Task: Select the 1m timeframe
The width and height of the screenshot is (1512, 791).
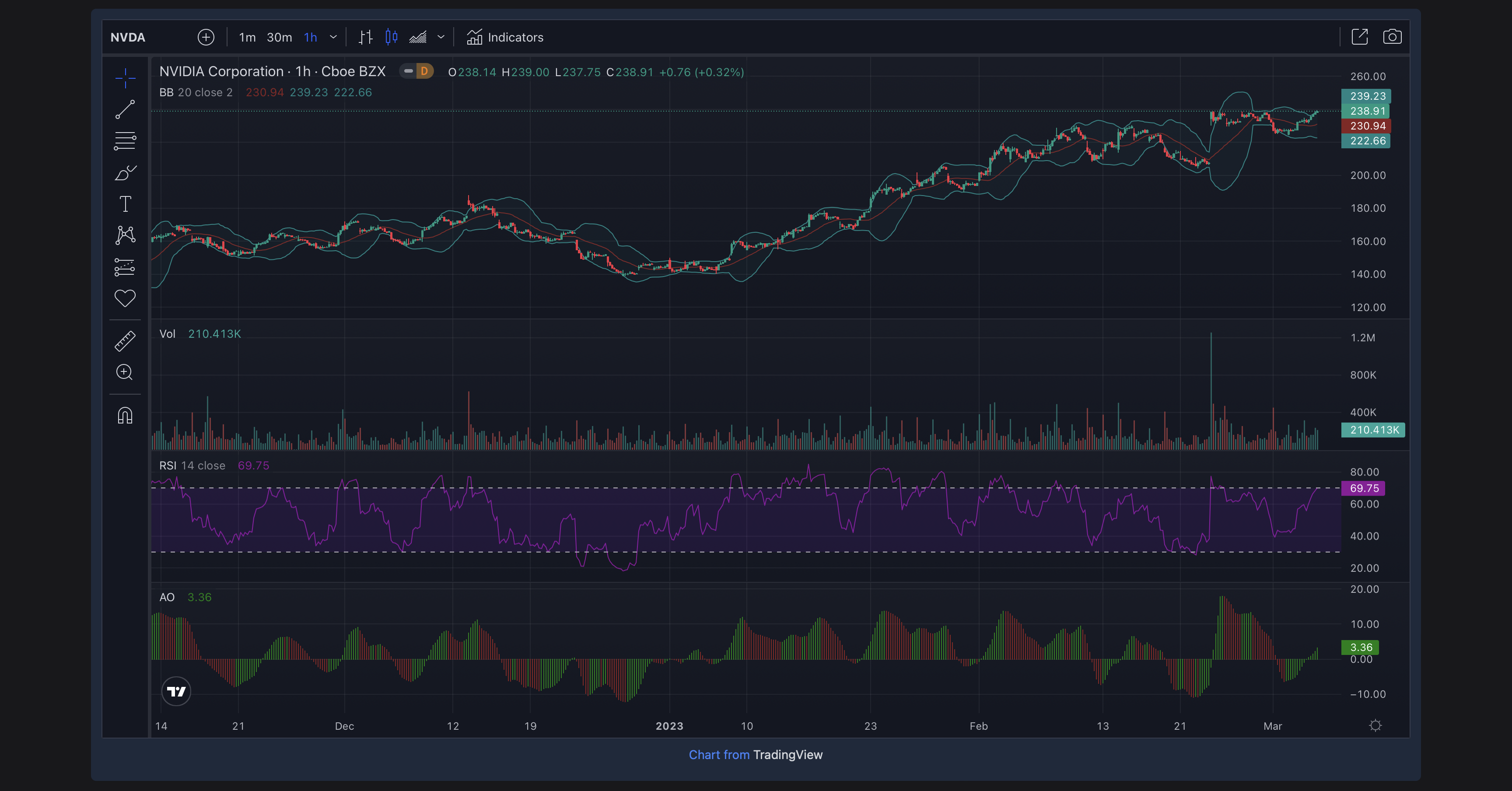Action: [247, 38]
